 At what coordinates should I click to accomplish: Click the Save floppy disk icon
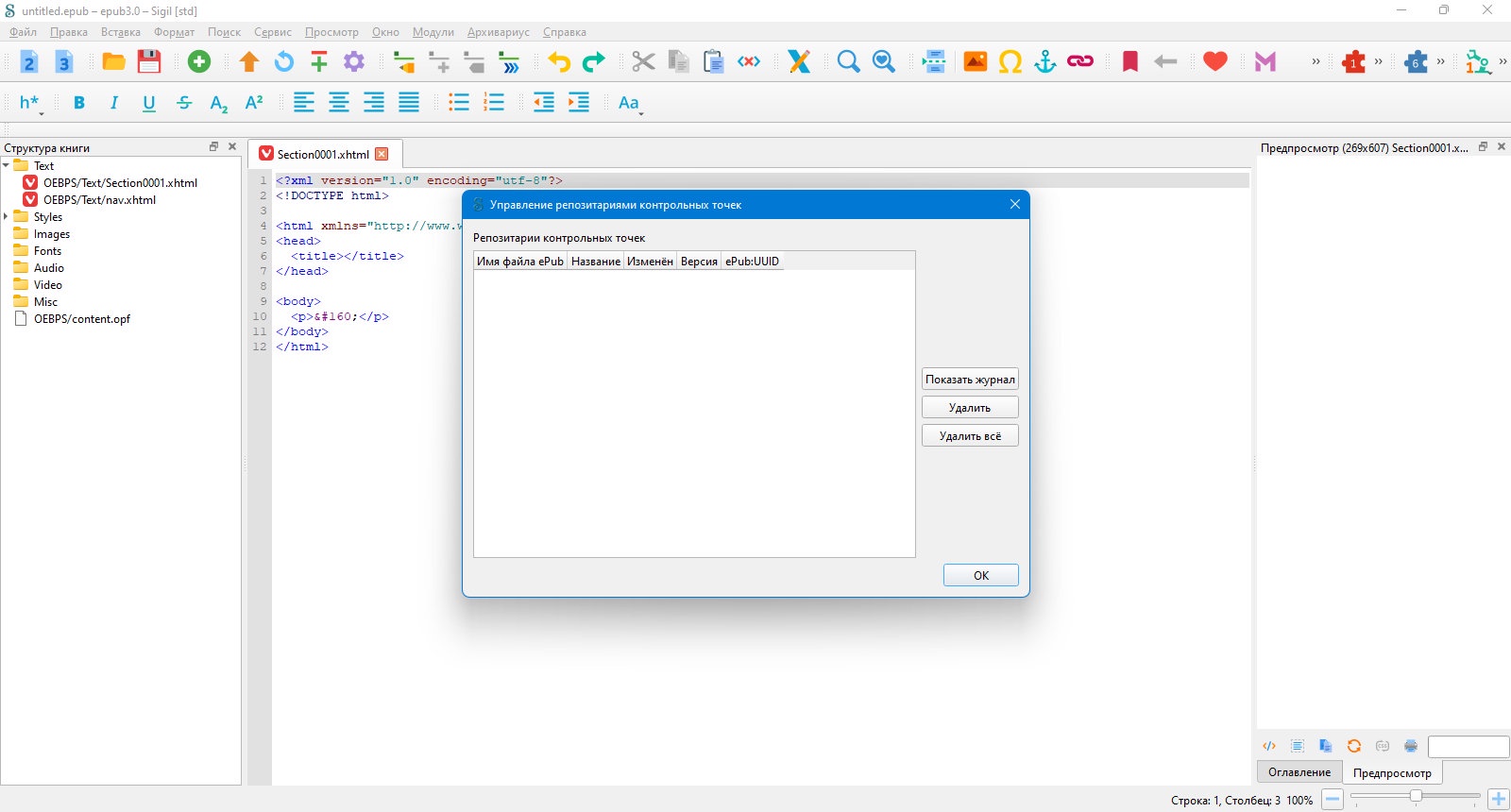149,62
